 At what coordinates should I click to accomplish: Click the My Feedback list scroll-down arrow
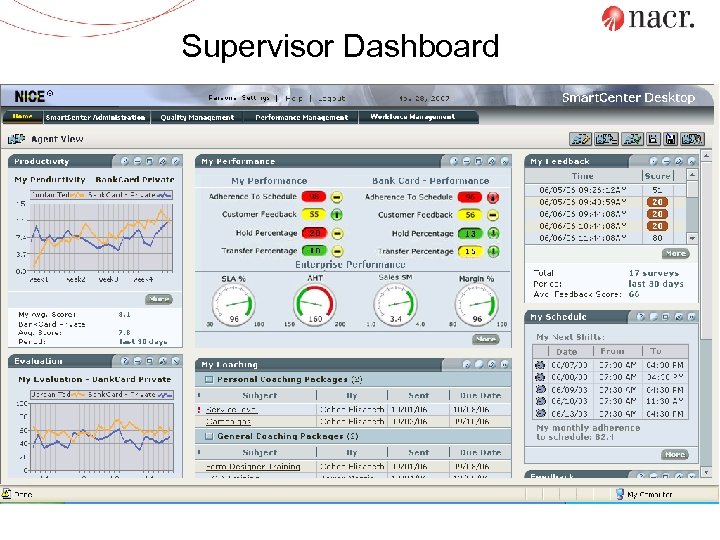coord(692,238)
